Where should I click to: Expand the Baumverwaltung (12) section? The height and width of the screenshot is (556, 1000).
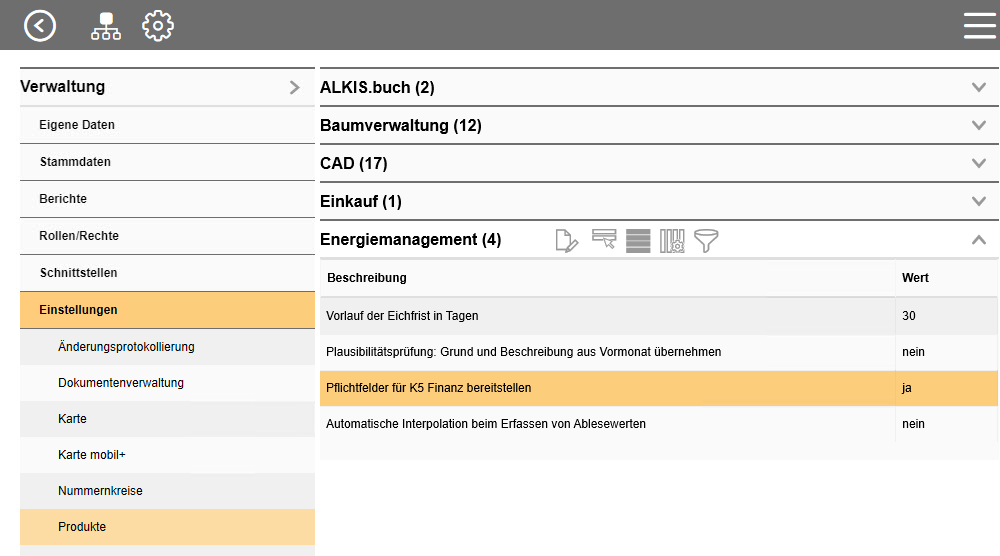coord(978,126)
